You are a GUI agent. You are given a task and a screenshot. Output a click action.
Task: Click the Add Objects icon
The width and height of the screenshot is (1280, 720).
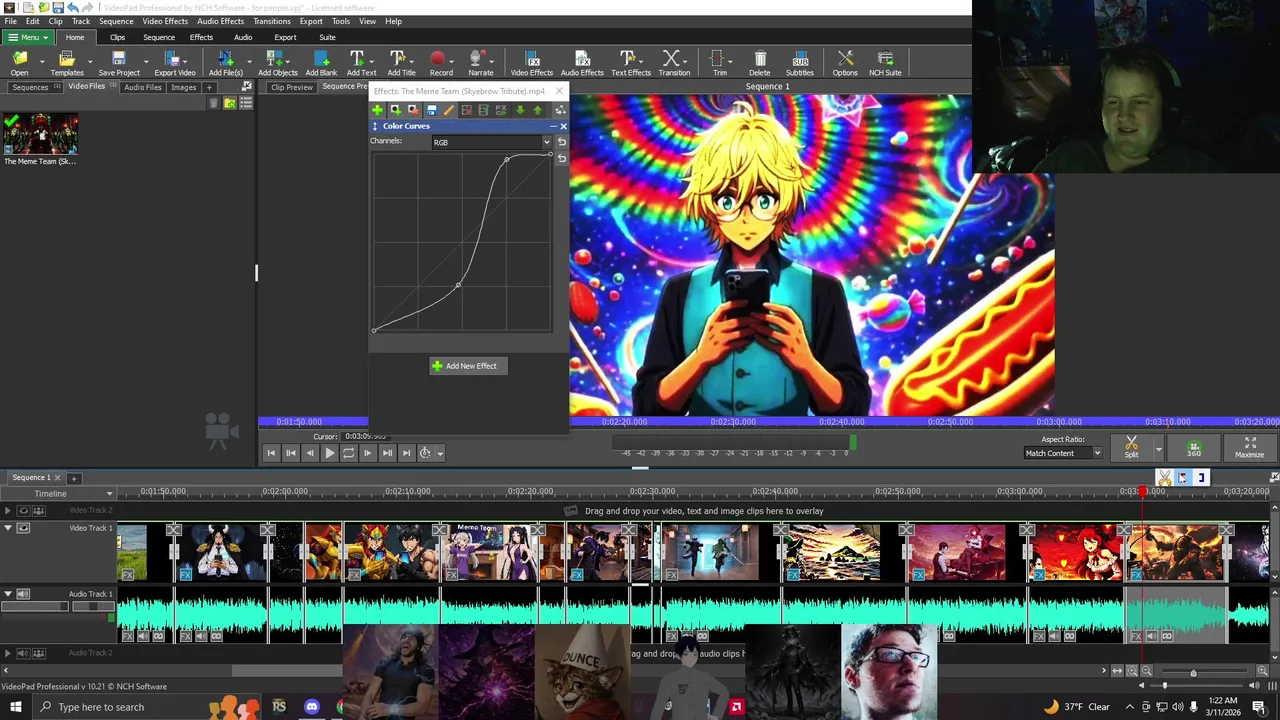(x=277, y=63)
